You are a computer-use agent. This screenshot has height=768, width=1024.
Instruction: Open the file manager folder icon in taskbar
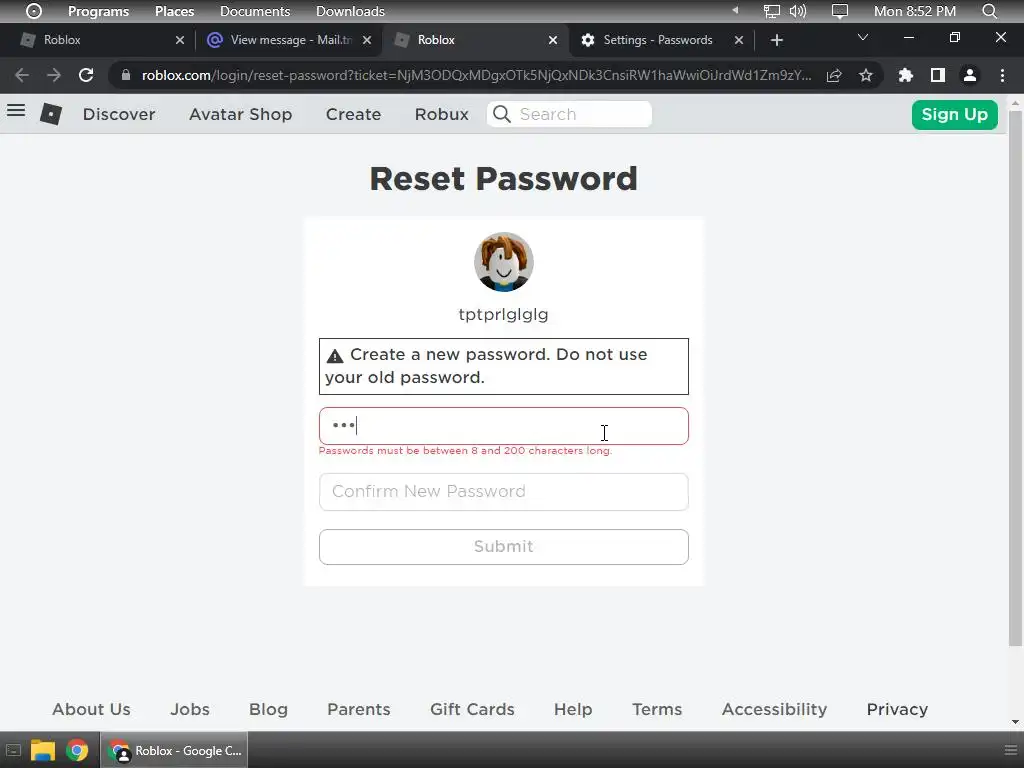coord(43,750)
